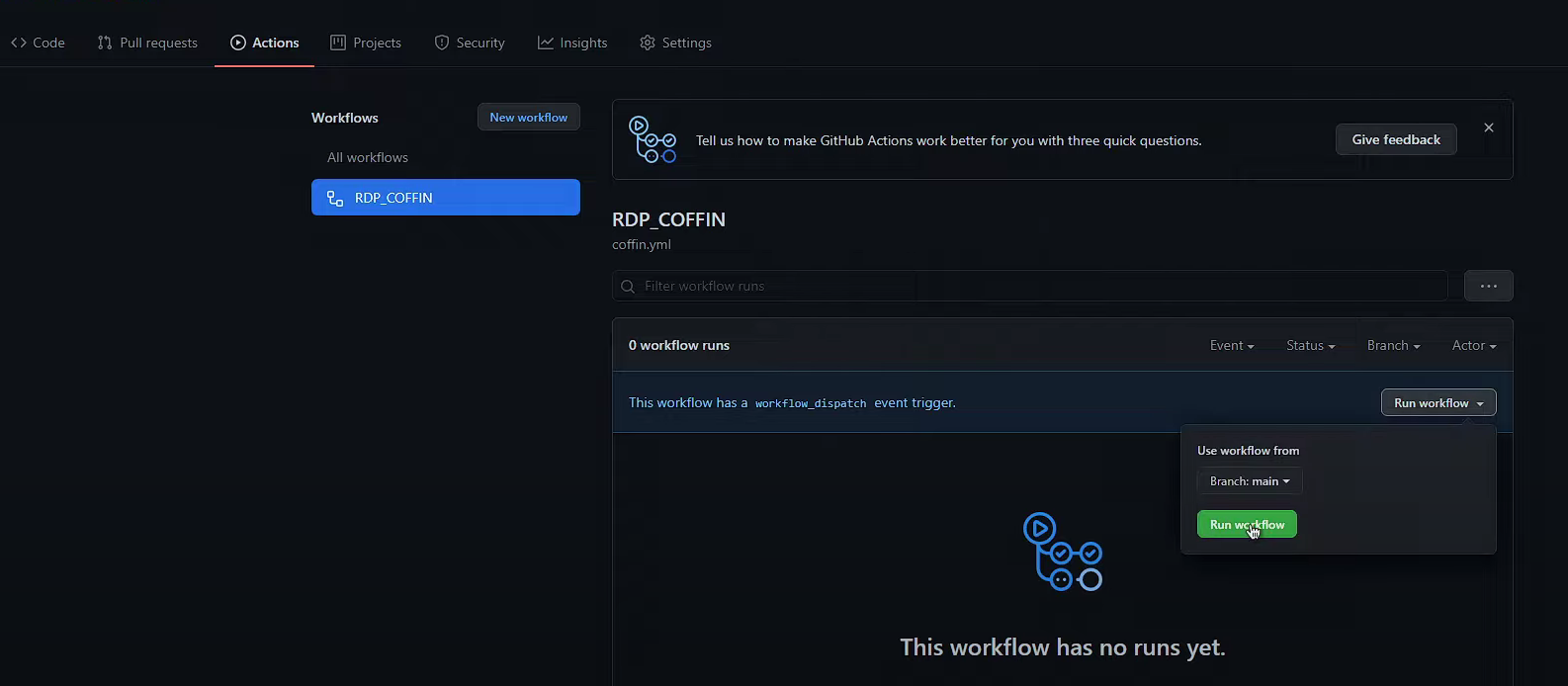Open the Security tab

click(x=470, y=43)
